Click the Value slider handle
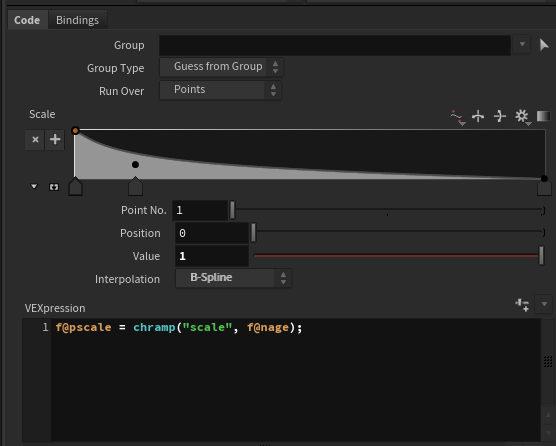Viewport: 556px width, 446px height. tap(541, 256)
